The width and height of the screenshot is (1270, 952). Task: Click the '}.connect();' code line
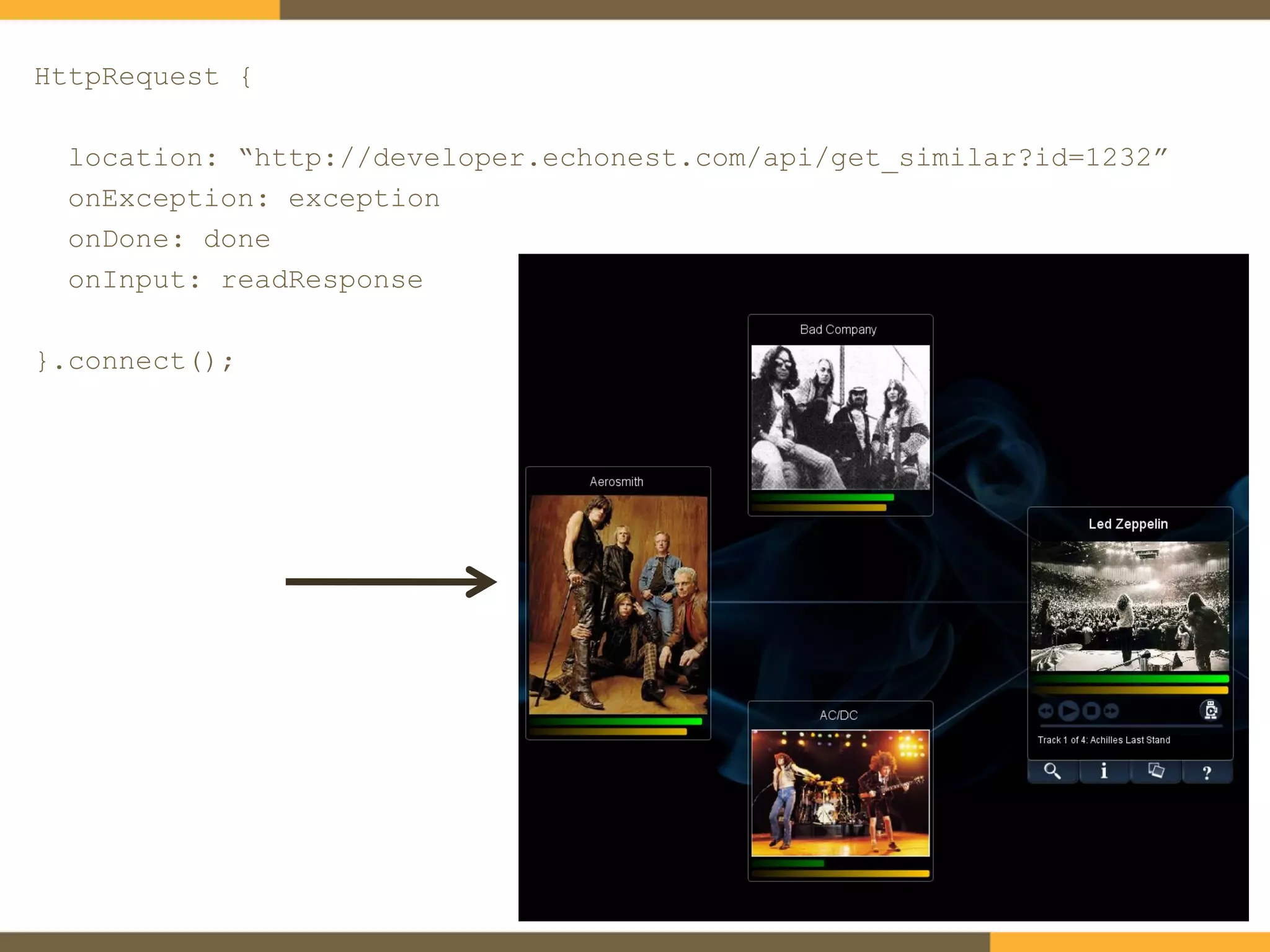tap(135, 361)
